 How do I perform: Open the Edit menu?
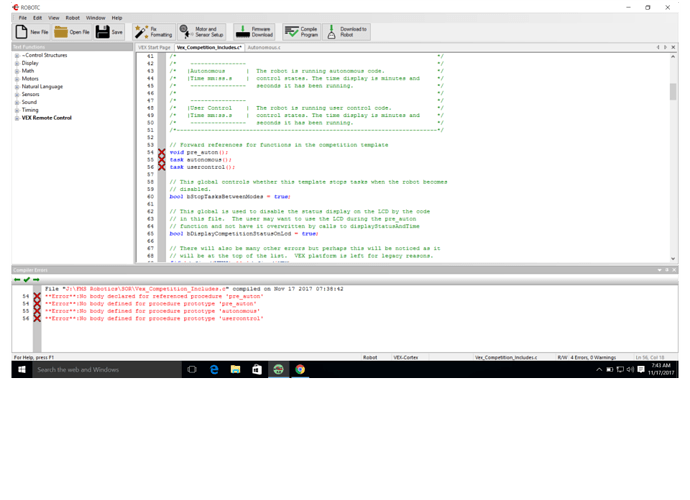[37, 18]
